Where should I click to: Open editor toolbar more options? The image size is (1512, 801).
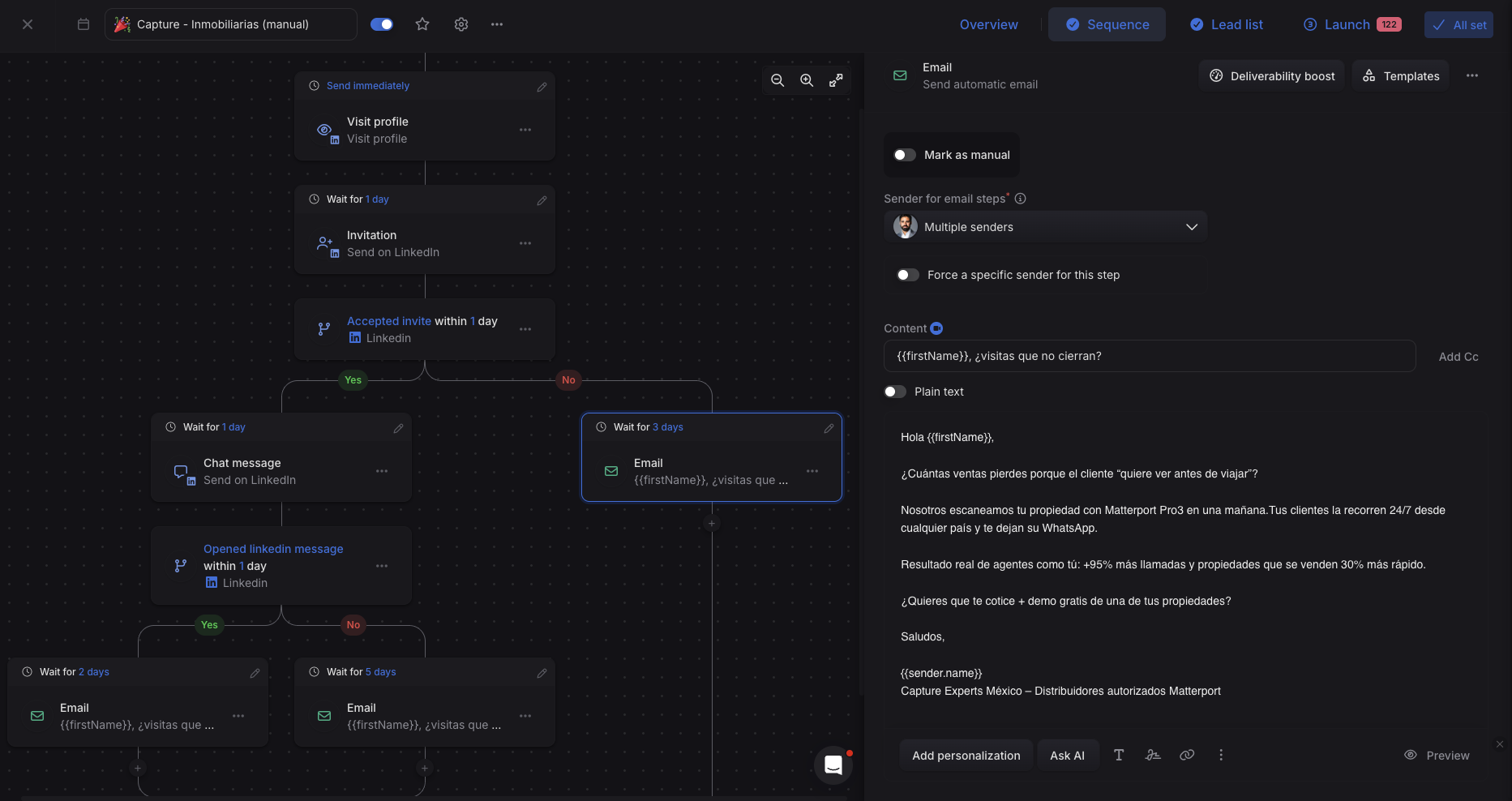coord(1221,755)
